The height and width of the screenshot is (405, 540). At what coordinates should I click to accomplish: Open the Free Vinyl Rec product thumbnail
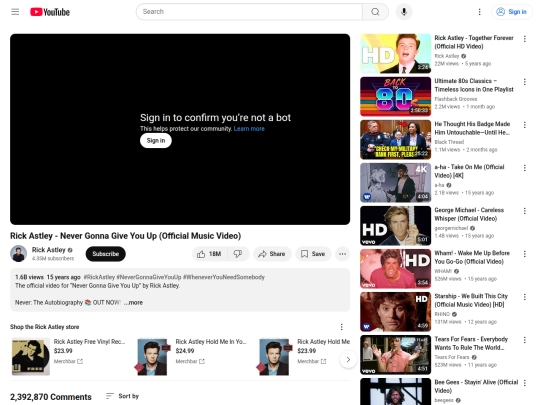coord(31,356)
